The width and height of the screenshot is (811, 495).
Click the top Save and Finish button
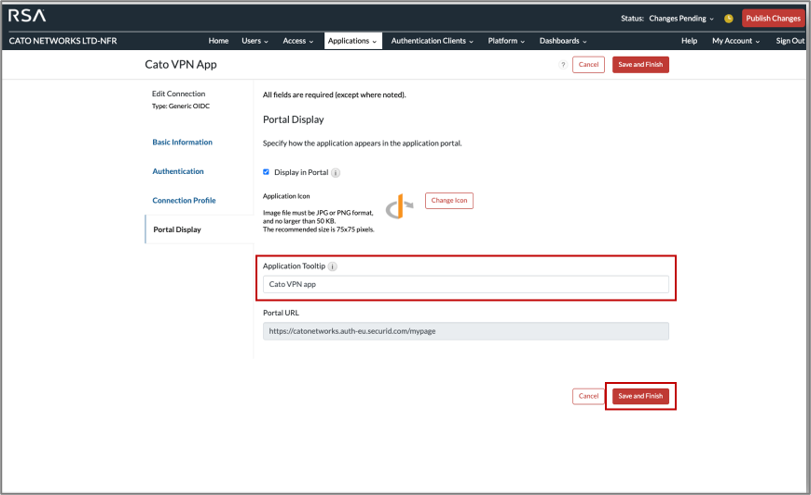click(640, 65)
